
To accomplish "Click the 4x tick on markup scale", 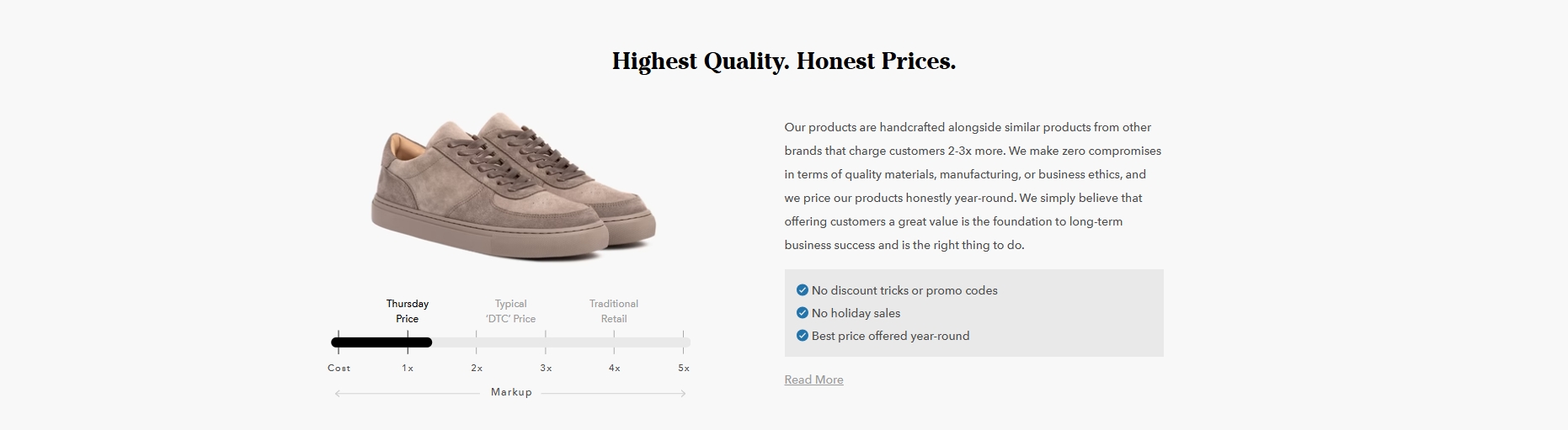I will (x=615, y=368).
